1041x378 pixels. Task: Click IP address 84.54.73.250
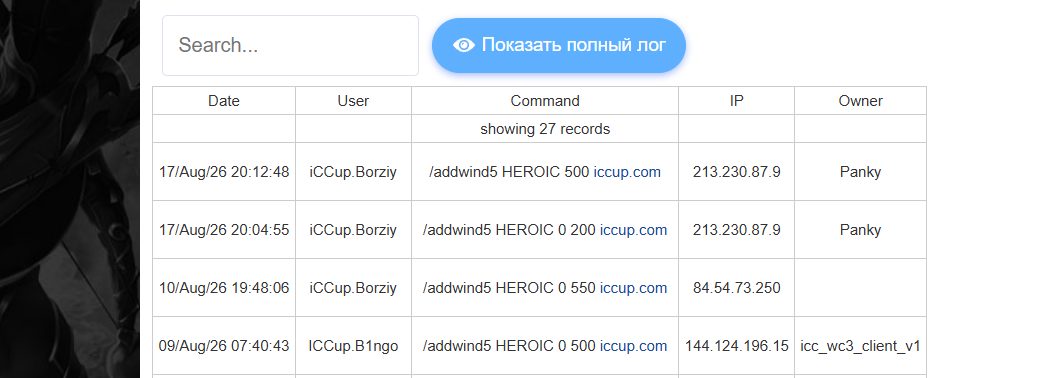(x=736, y=288)
